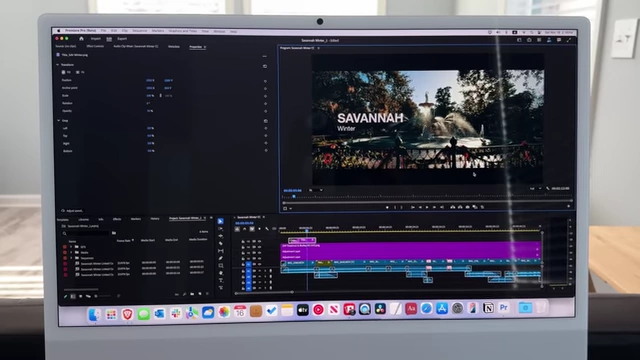Screen dimensions: 640x360
Task: Toggle the Opacity keyframe stopwatch
Action: tap(265, 111)
